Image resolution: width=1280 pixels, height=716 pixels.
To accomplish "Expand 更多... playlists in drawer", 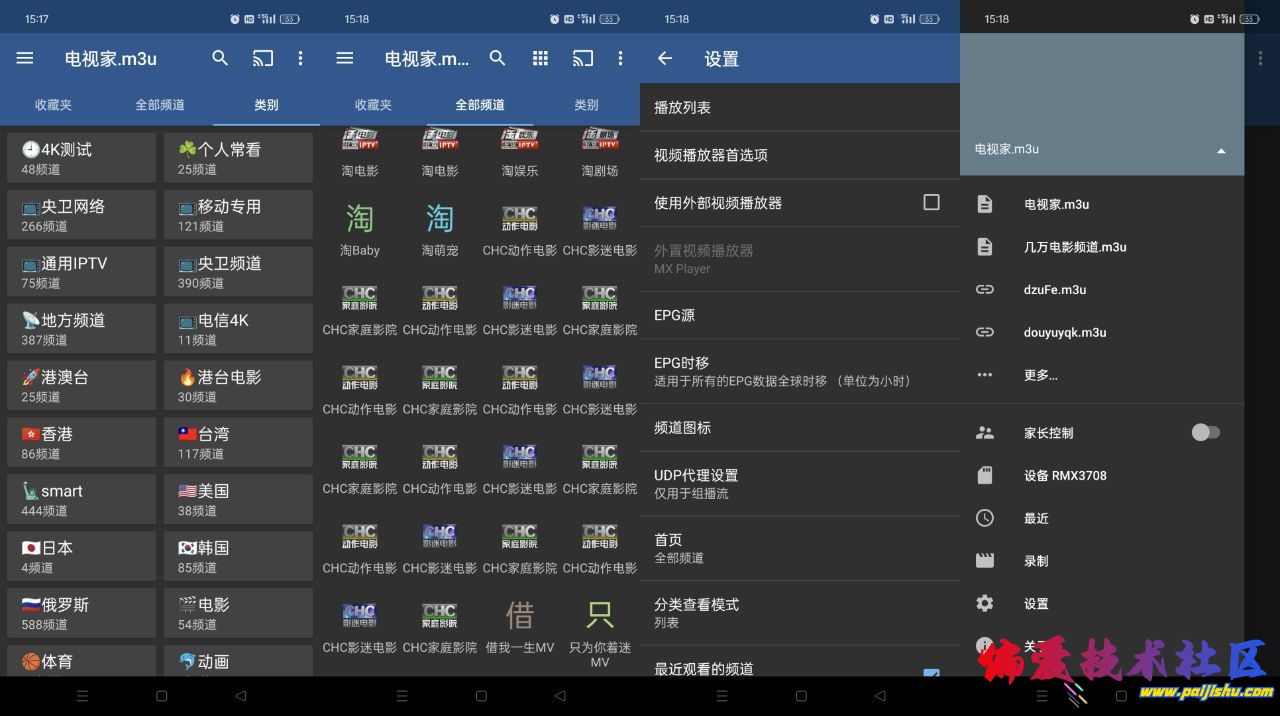I will coord(1040,375).
